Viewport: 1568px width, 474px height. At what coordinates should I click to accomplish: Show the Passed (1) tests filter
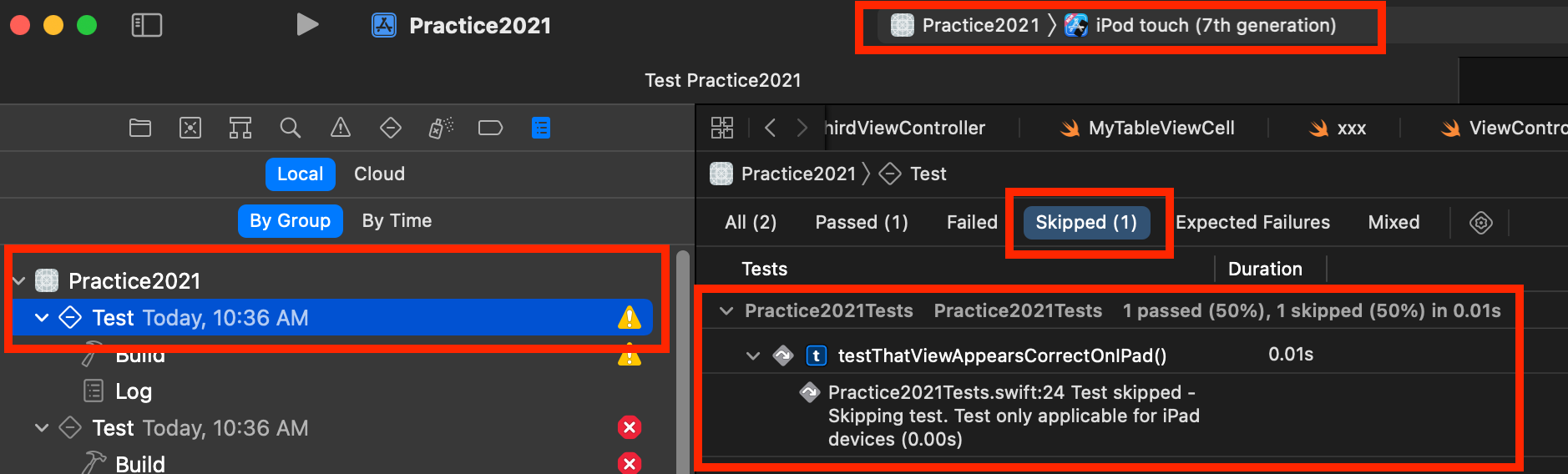pos(862,222)
